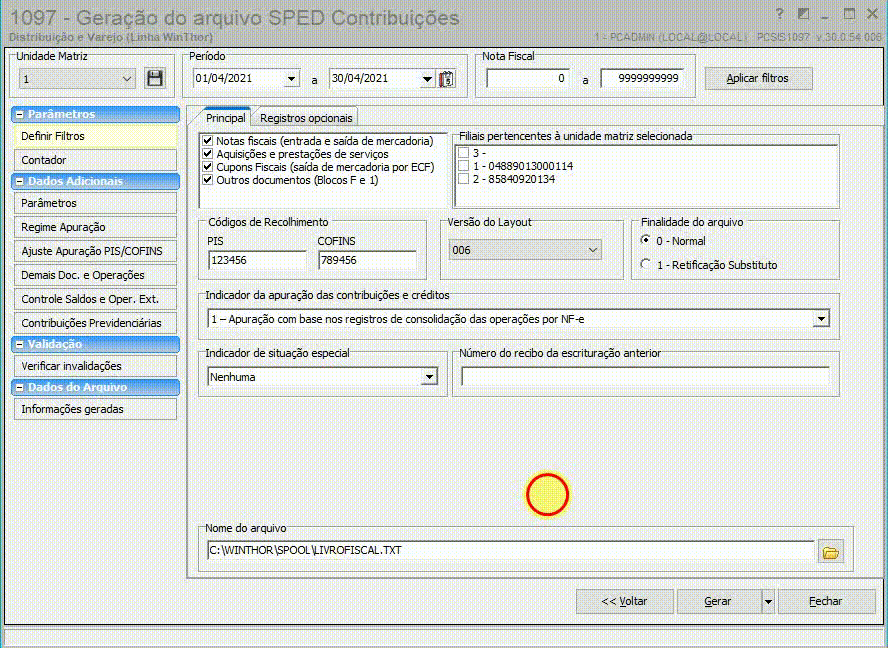The image size is (888, 648).
Task: Click the PIS code field 123456
Action: pos(257,260)
